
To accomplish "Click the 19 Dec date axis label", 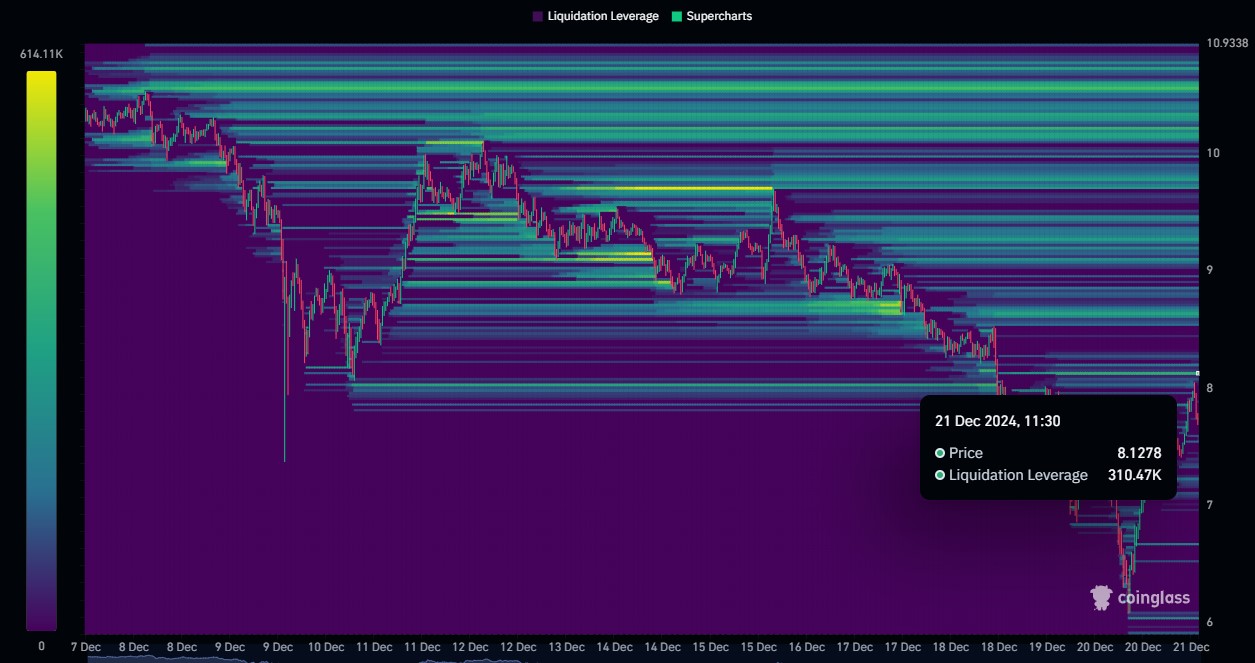I will pyautogui.click(x=1046, y=647).
